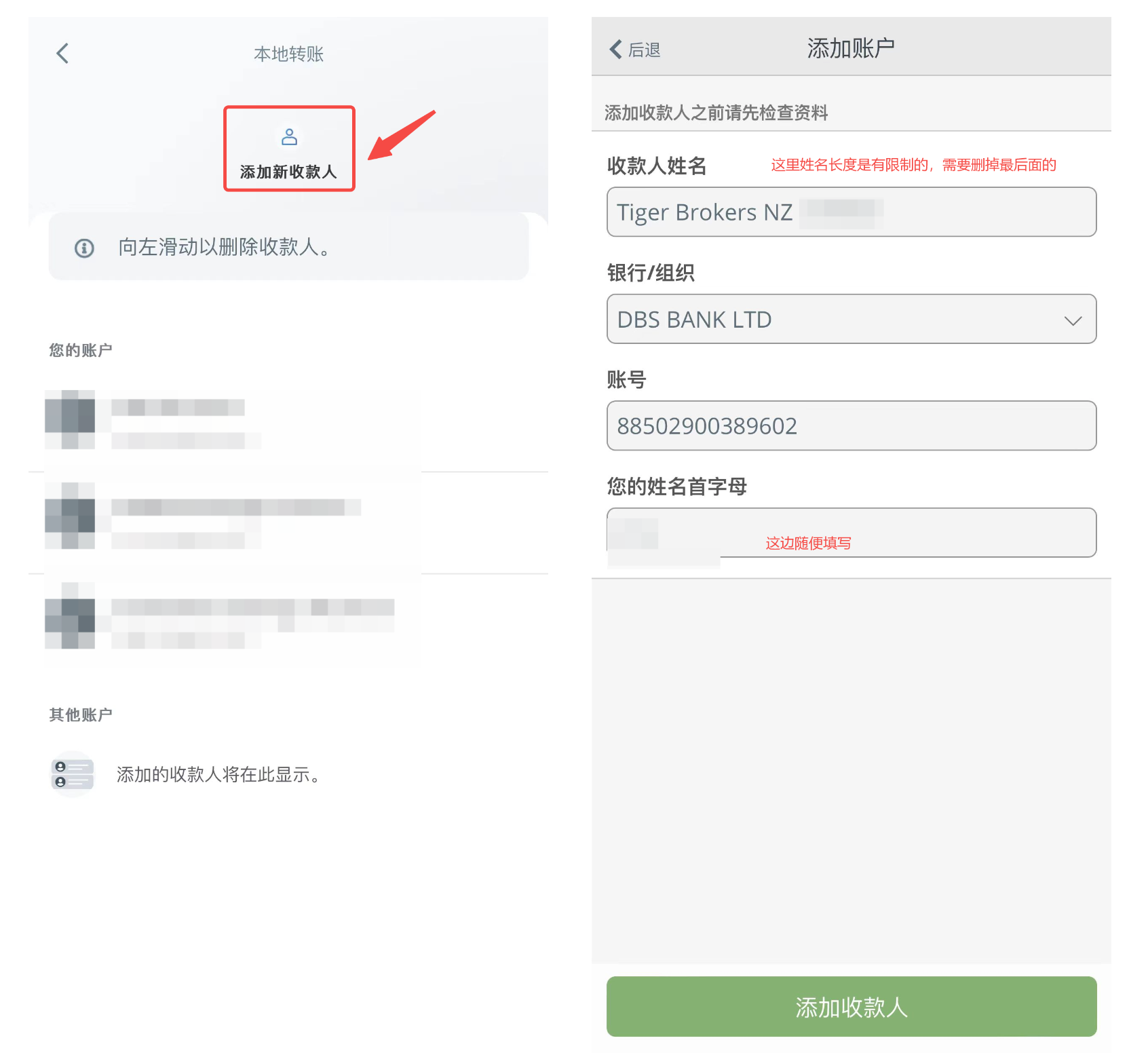Select the 其他账户 section heading
This screenshot has width=1148, height=1053.
point(81,714)
